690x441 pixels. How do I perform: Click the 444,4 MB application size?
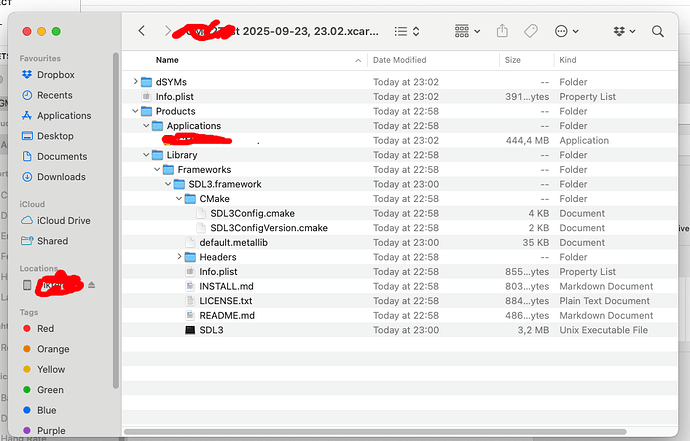pyautogui.click(x=527, y=140)
